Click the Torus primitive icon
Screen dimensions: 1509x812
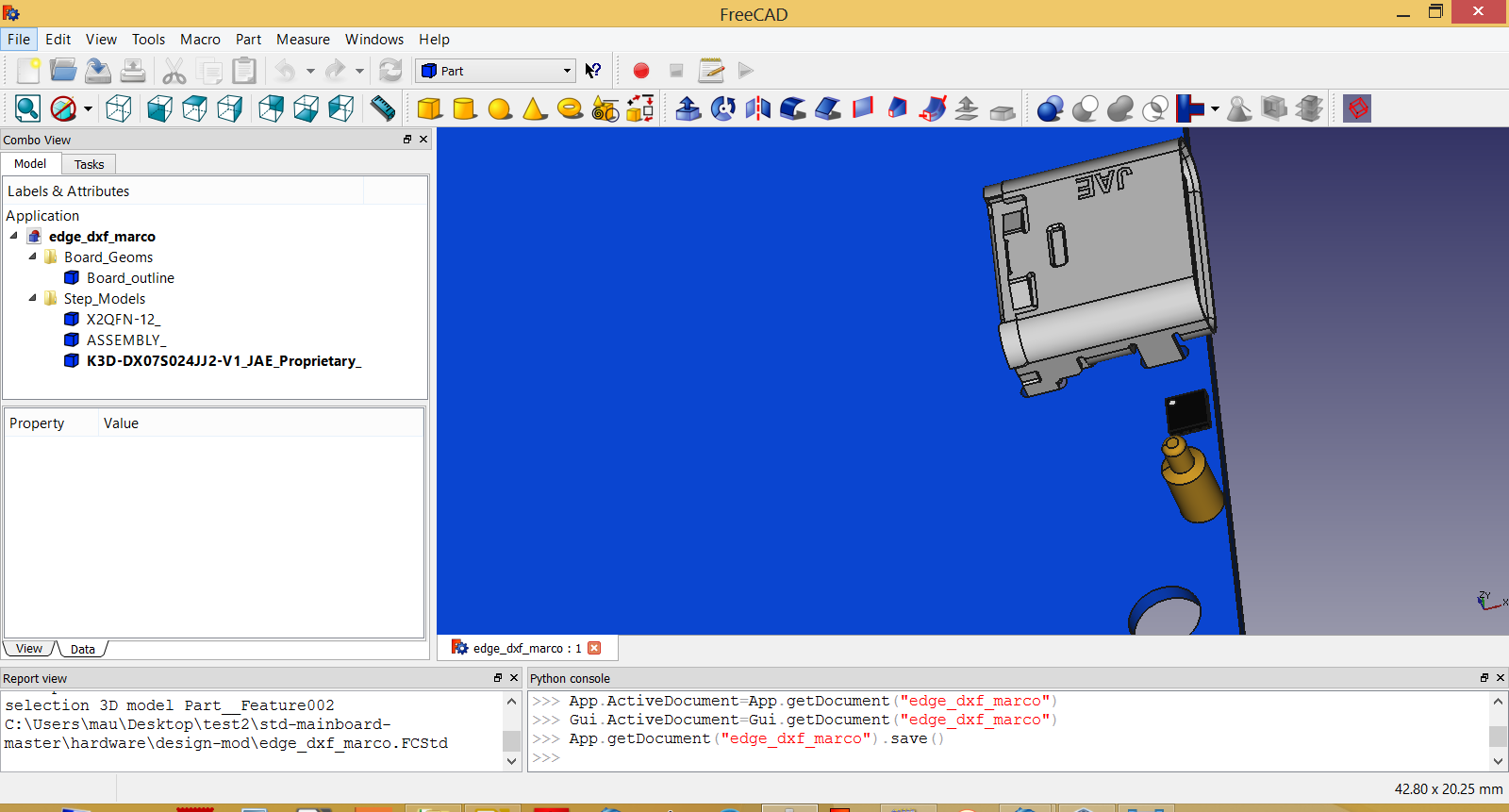click(570, 108)
